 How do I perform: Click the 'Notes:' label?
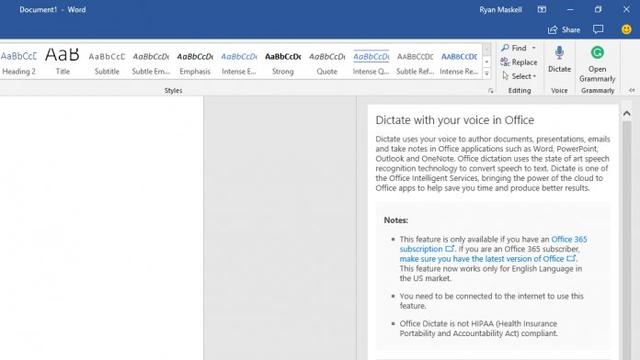pos(396,220)
